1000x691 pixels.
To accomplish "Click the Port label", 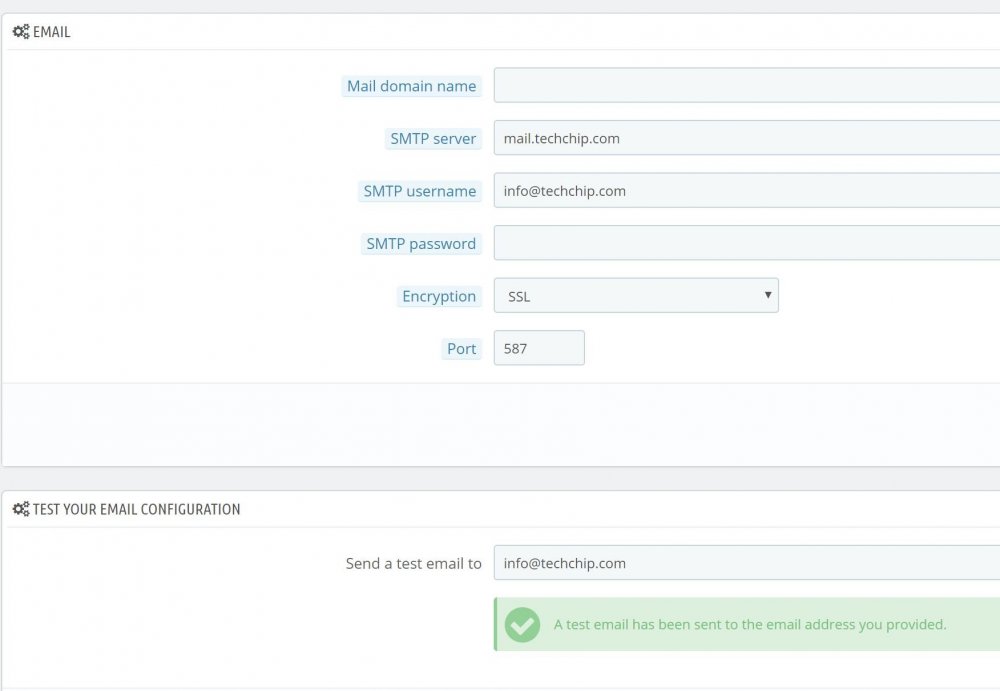I will 461,349.
